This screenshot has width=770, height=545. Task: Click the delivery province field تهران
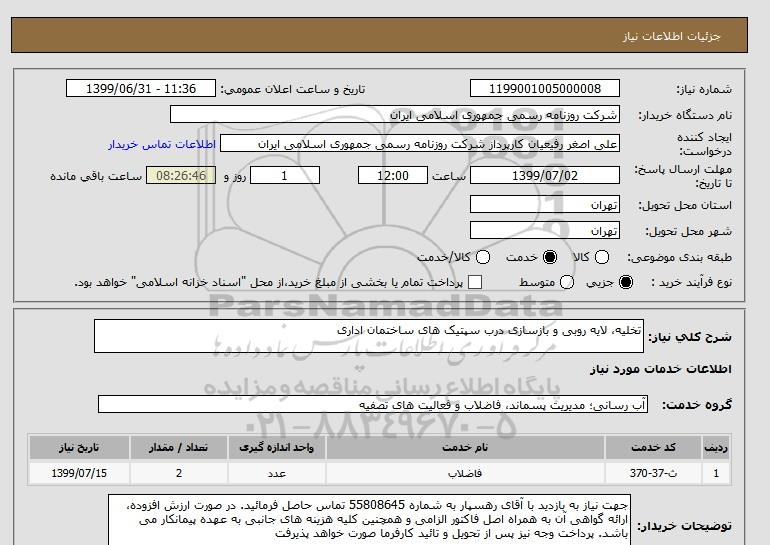coord(545,204)
